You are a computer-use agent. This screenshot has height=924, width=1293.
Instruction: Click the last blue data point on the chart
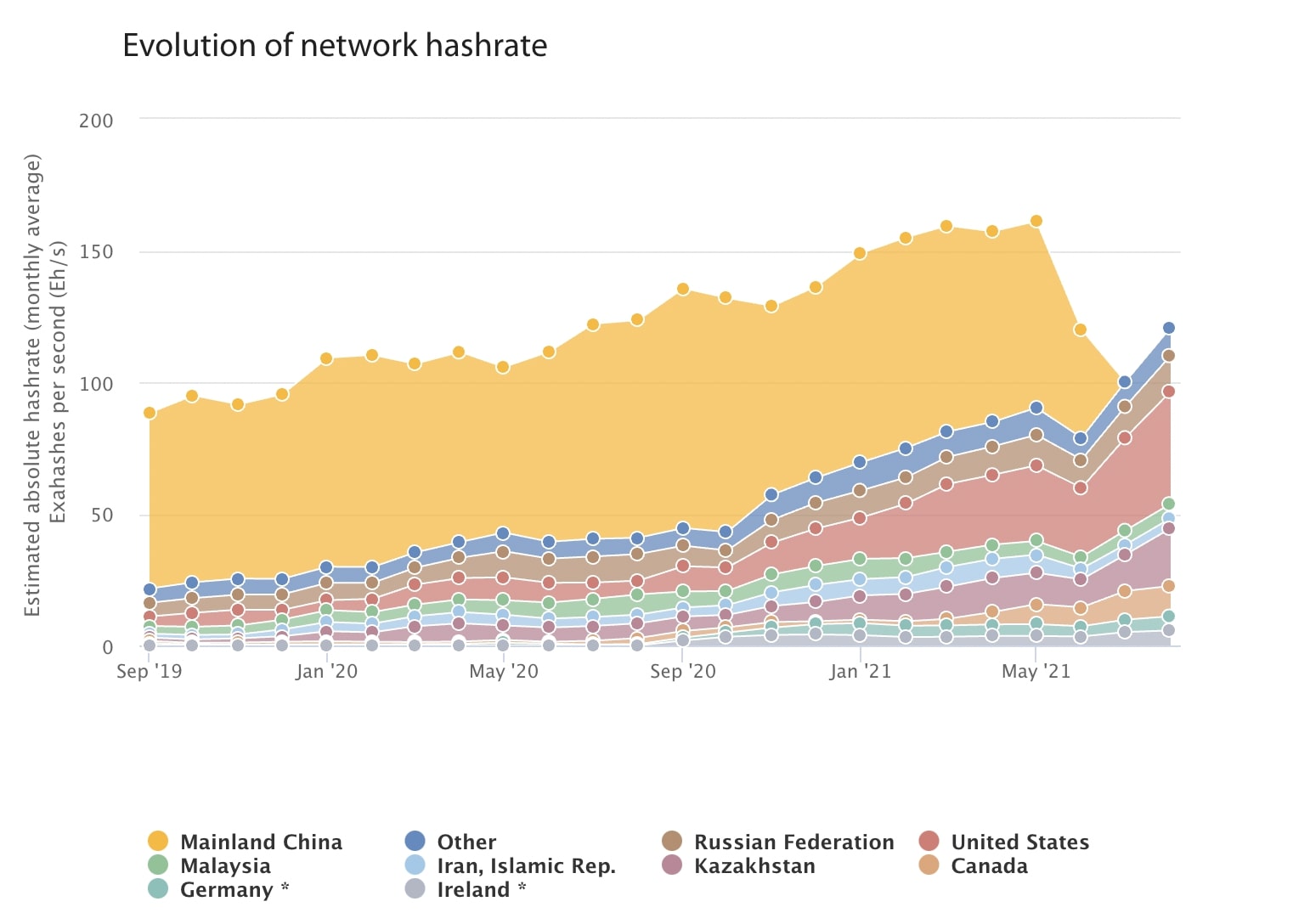click(1168, 326)
